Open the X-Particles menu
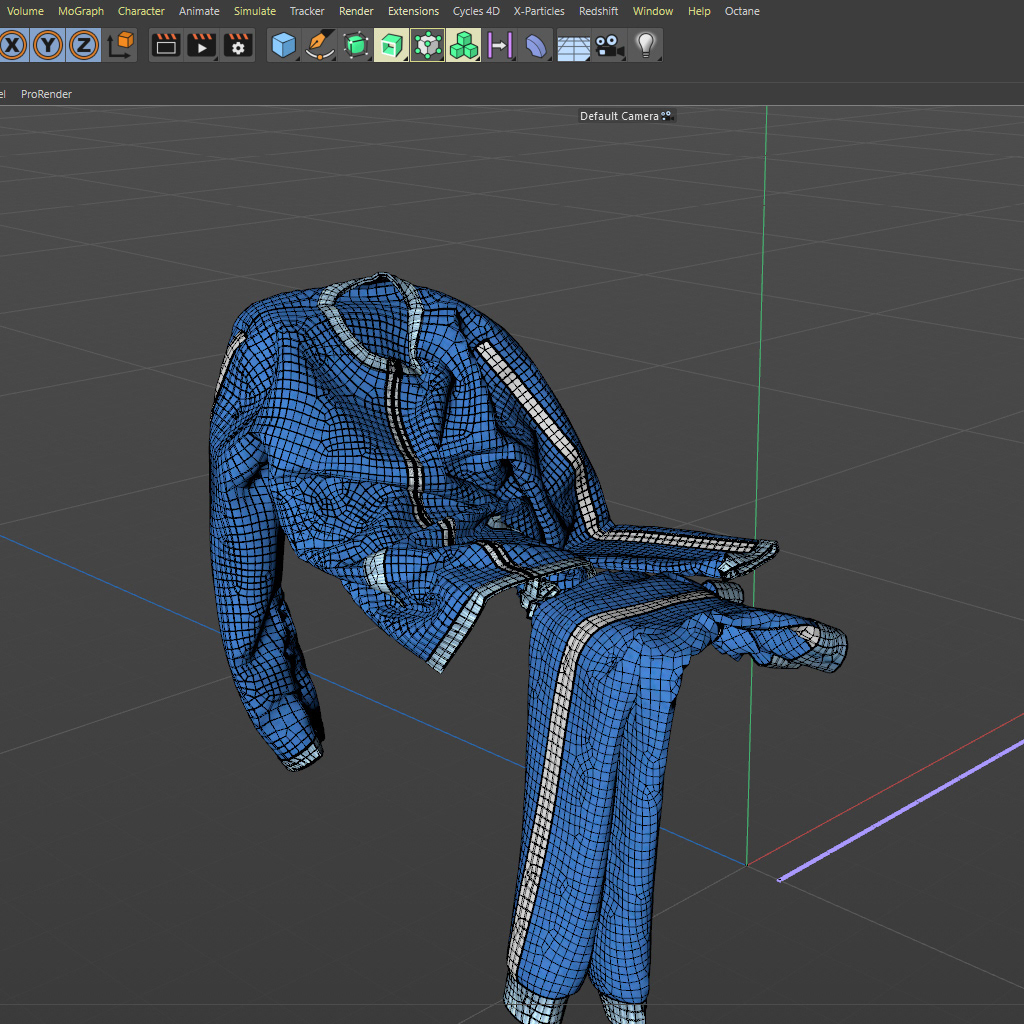The height and width of the screenshot is (1024, 1024). [539, 11]
